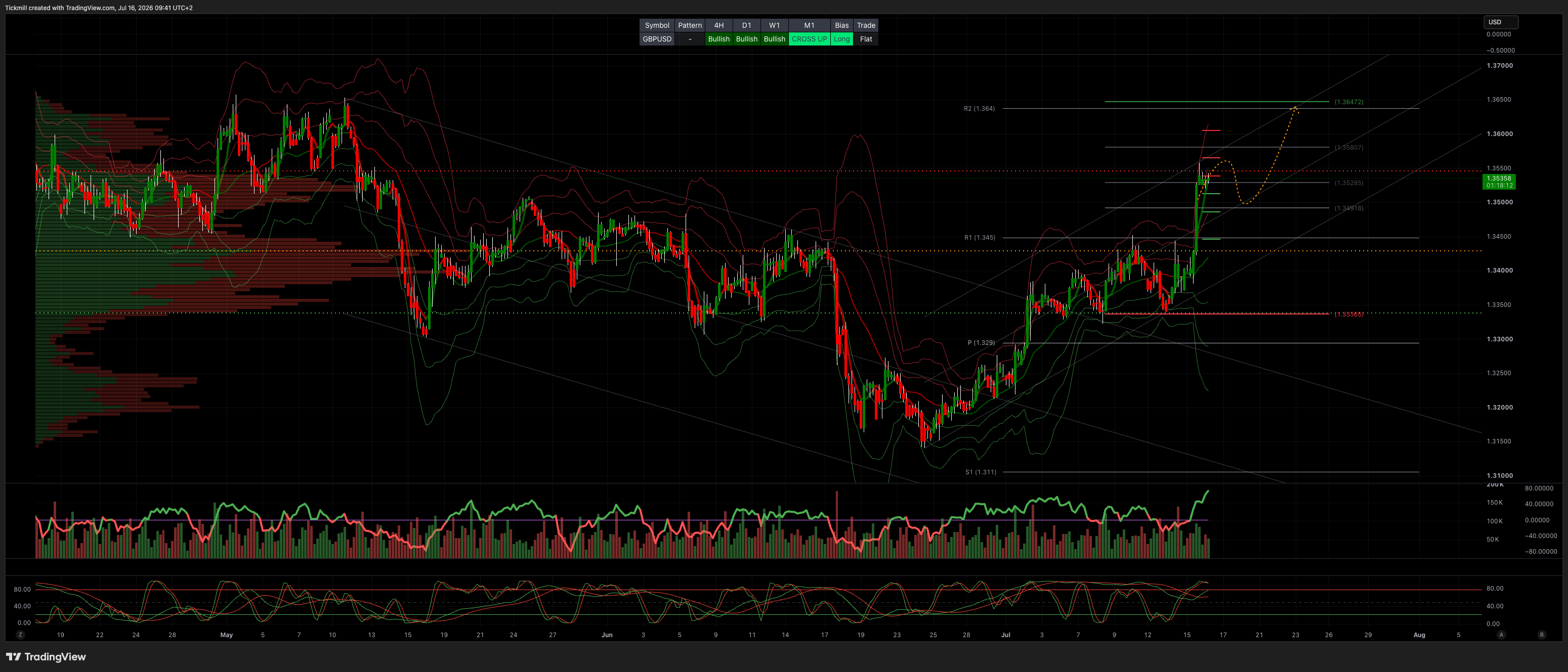Click the red (1.33365) stop level label

point(1349,315)
